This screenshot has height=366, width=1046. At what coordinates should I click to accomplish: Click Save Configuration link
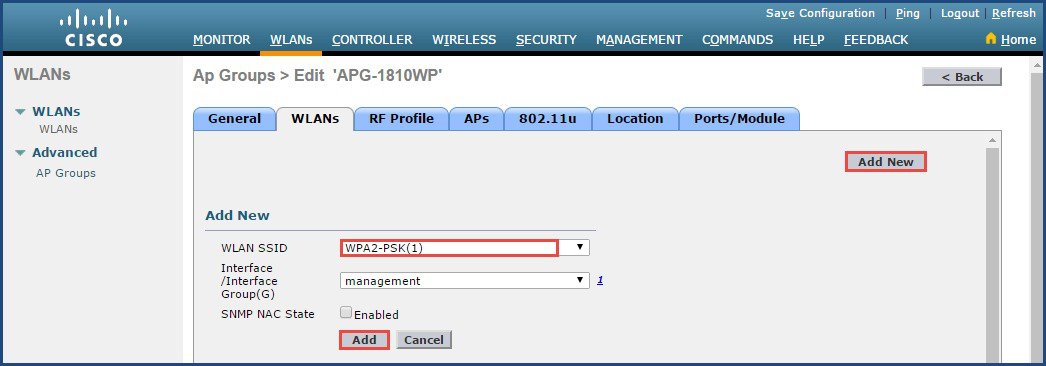coord(820,13)
